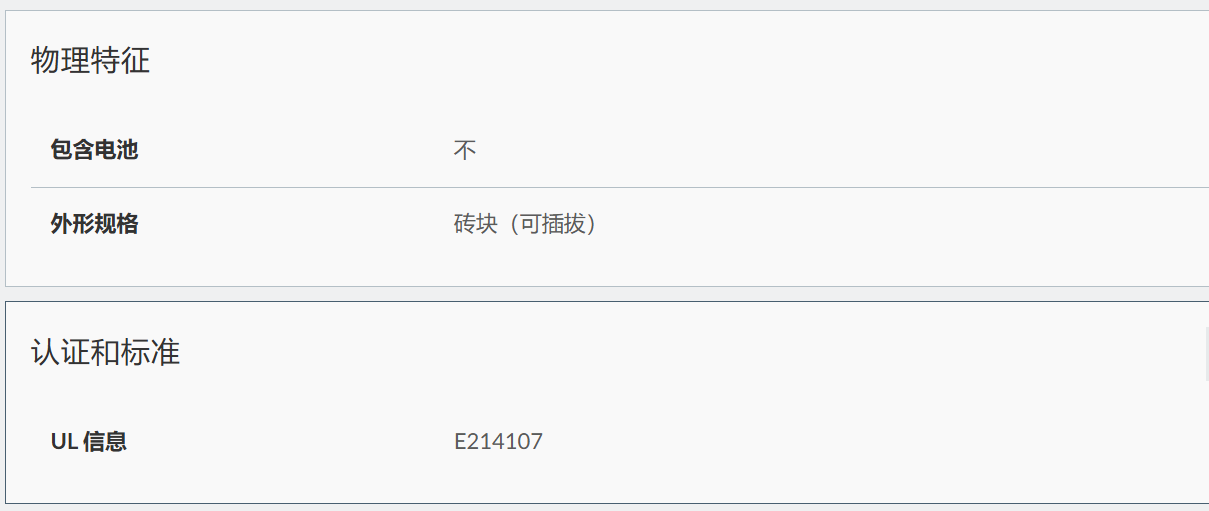Click the divider line under 包含电池 row
The height and width of the screenshot is (511, 1209).
(x=620, y=187)
